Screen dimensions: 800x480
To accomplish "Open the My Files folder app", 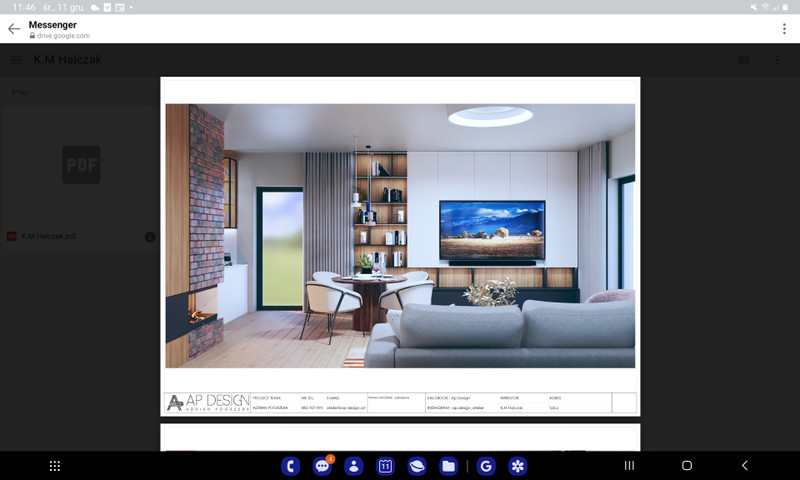I will coord(448,466).
